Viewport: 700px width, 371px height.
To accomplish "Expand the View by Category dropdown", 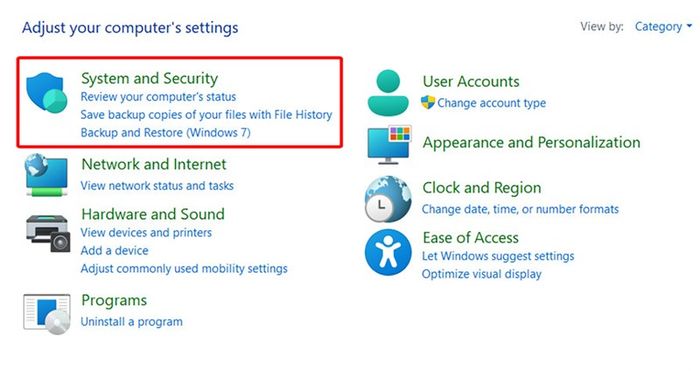I will click(663, 27).
